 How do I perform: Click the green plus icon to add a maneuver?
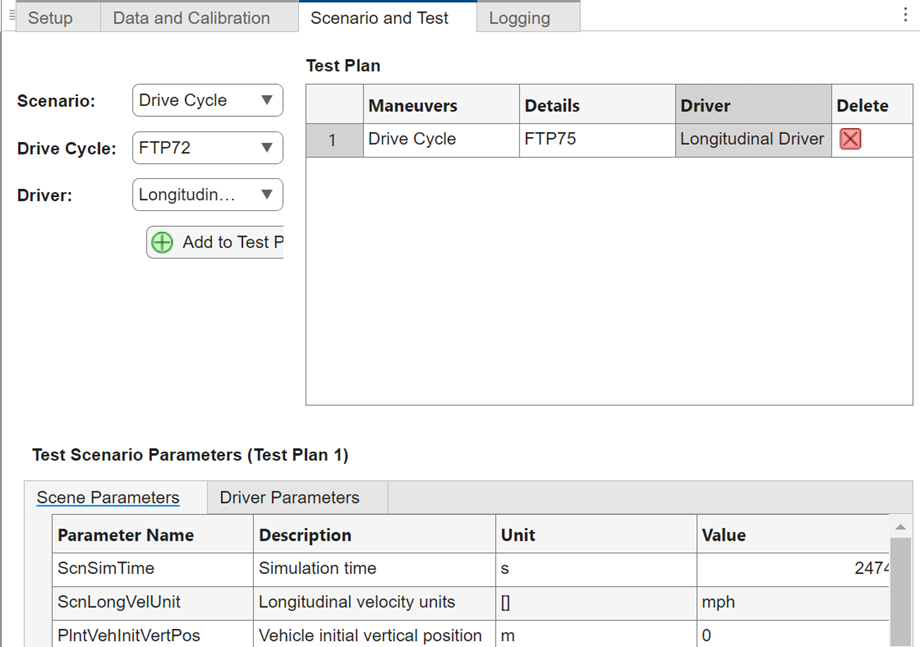tap(161, 242)
